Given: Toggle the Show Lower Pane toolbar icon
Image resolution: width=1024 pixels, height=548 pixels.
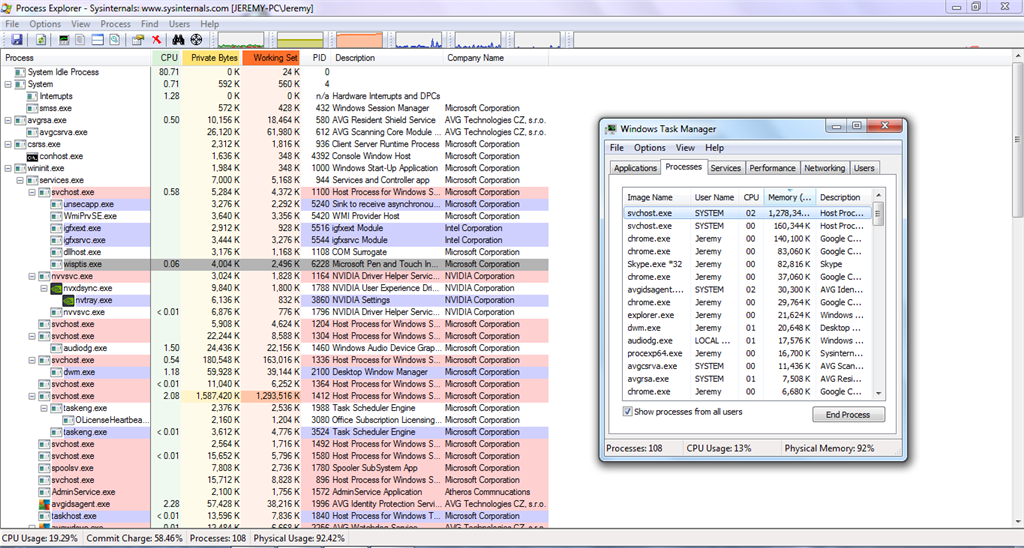Looking at the screenshot, I should pos(97,40).
